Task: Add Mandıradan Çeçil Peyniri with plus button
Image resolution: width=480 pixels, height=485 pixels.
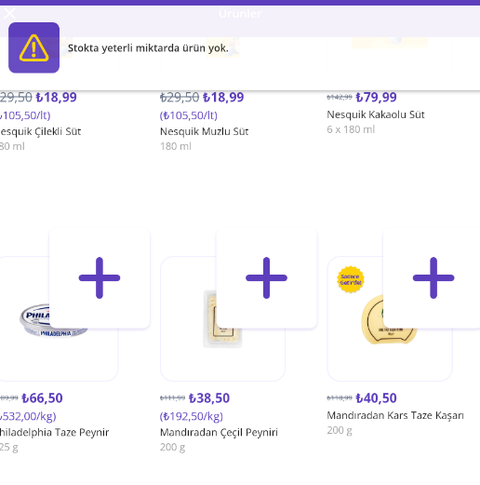Action: [266, 278]
